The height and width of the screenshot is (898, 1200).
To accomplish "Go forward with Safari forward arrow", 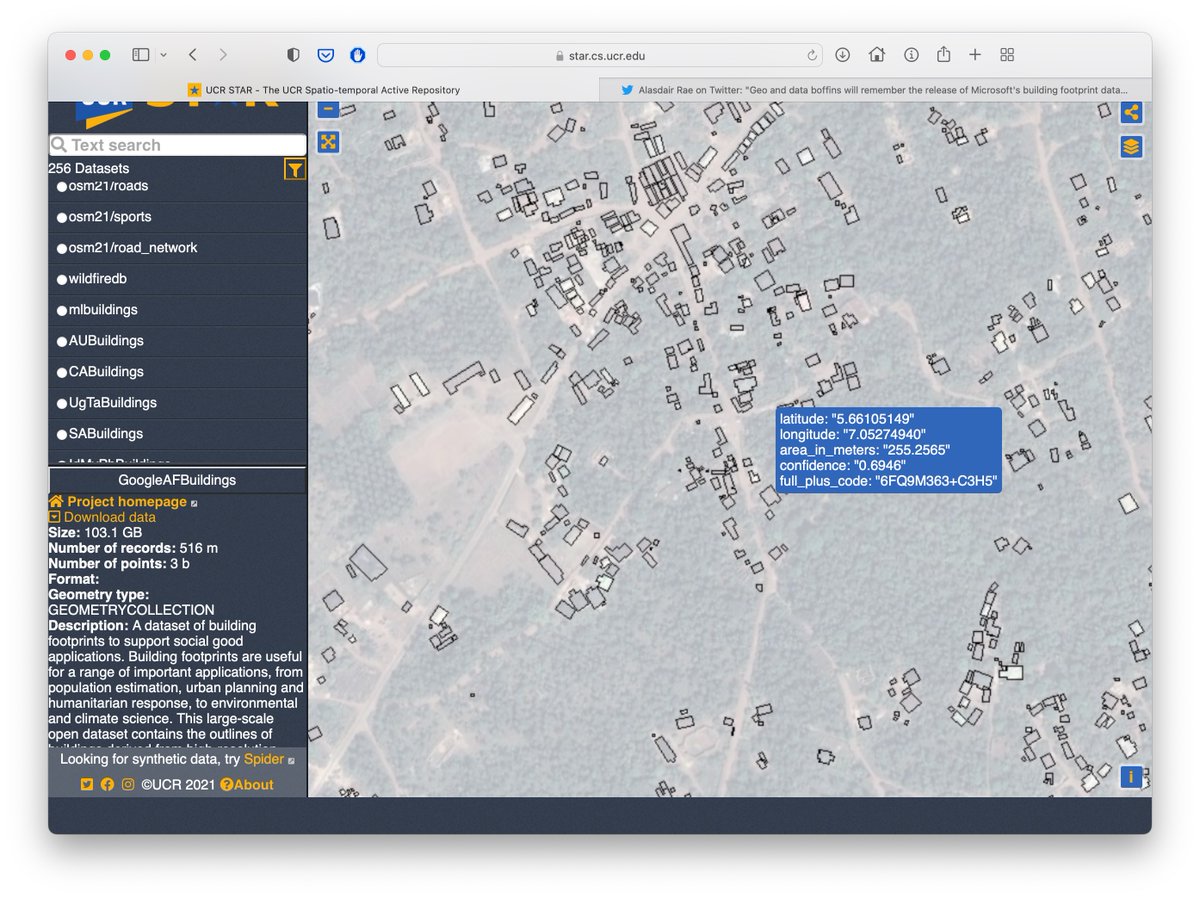I will (x=223, y=55).
